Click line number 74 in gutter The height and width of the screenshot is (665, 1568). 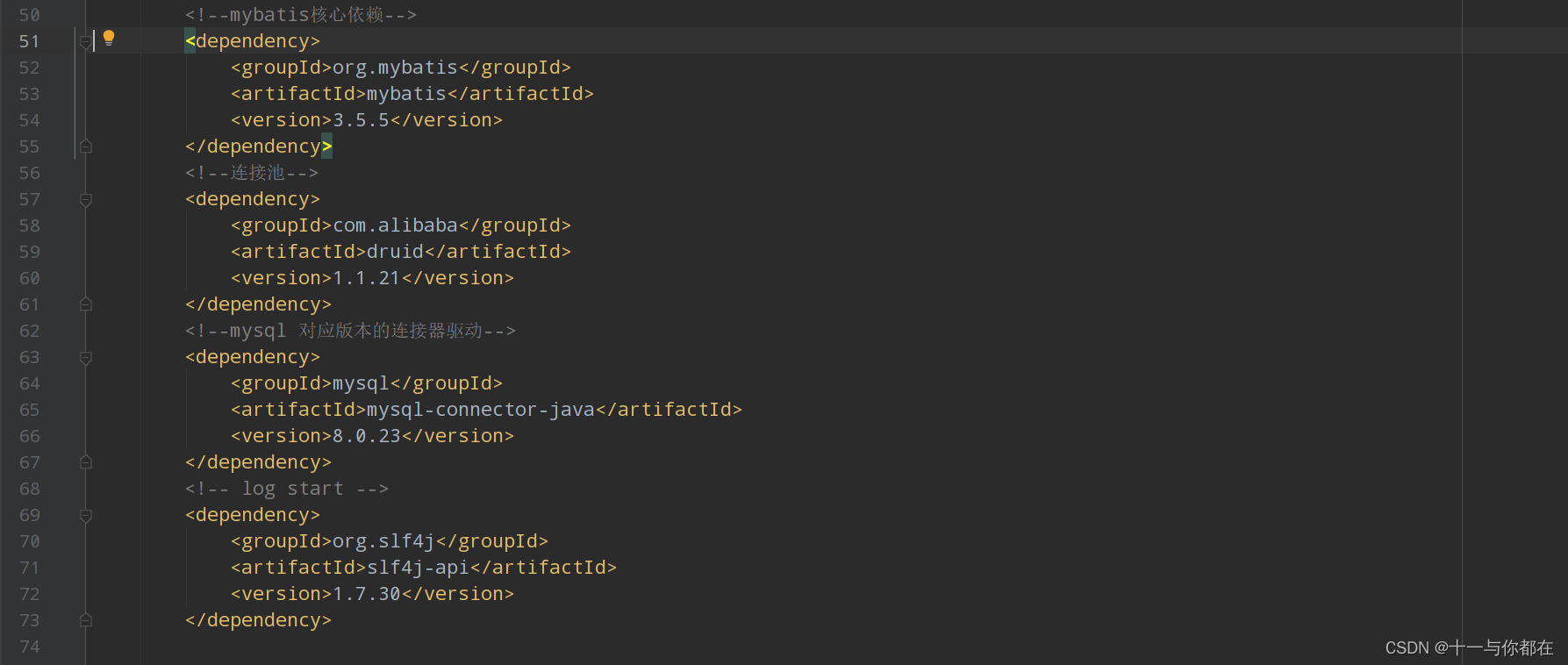coord(30,647)
